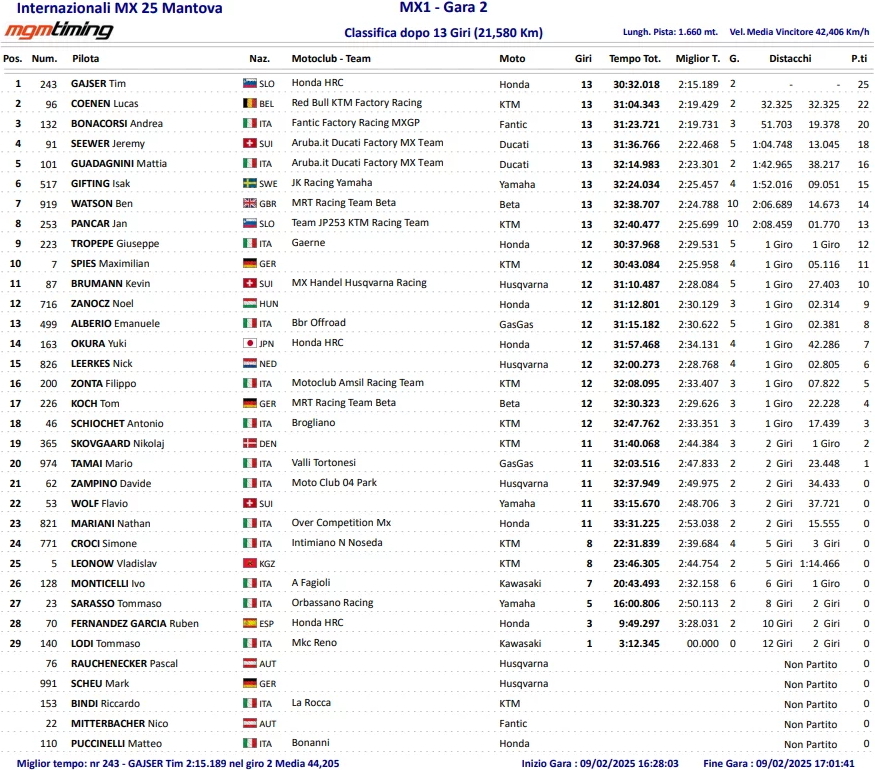This screenshot has height=770, width=875.
Task: Click Lungh. Pista 1.660 mt. text
Action: tap(670, 32)
